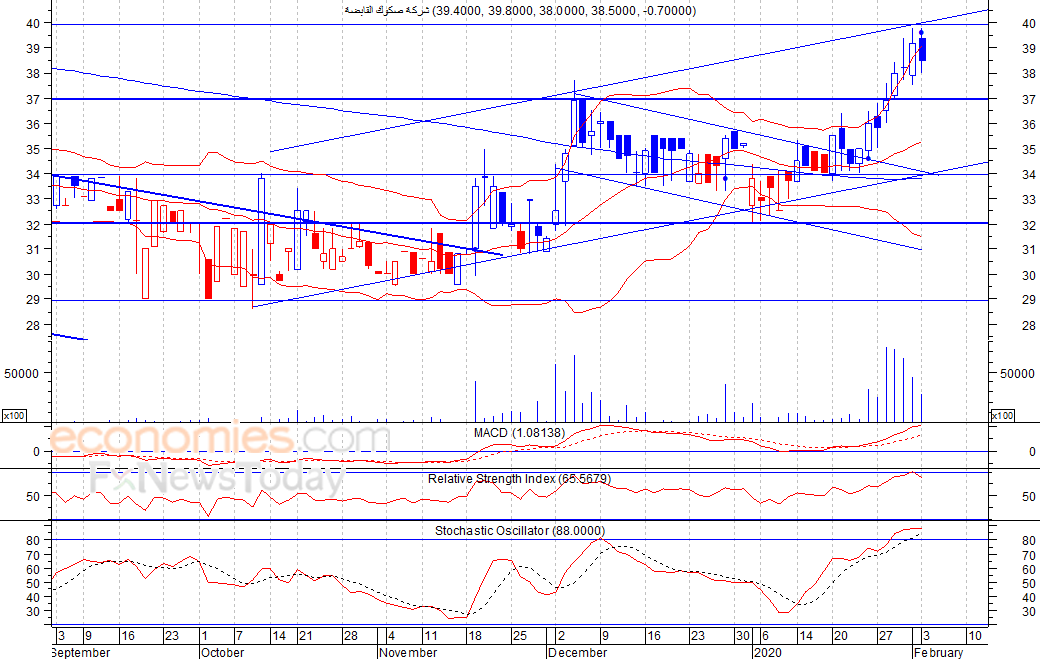Select the Stochastic Oscillator (88.0000) label

coord(520,530)
